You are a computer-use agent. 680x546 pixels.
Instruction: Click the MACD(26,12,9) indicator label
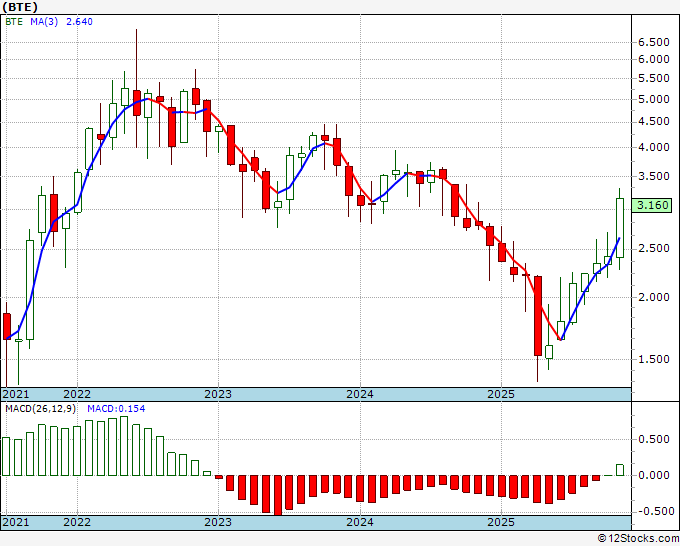pyautogui.click(x=41, y=409)
